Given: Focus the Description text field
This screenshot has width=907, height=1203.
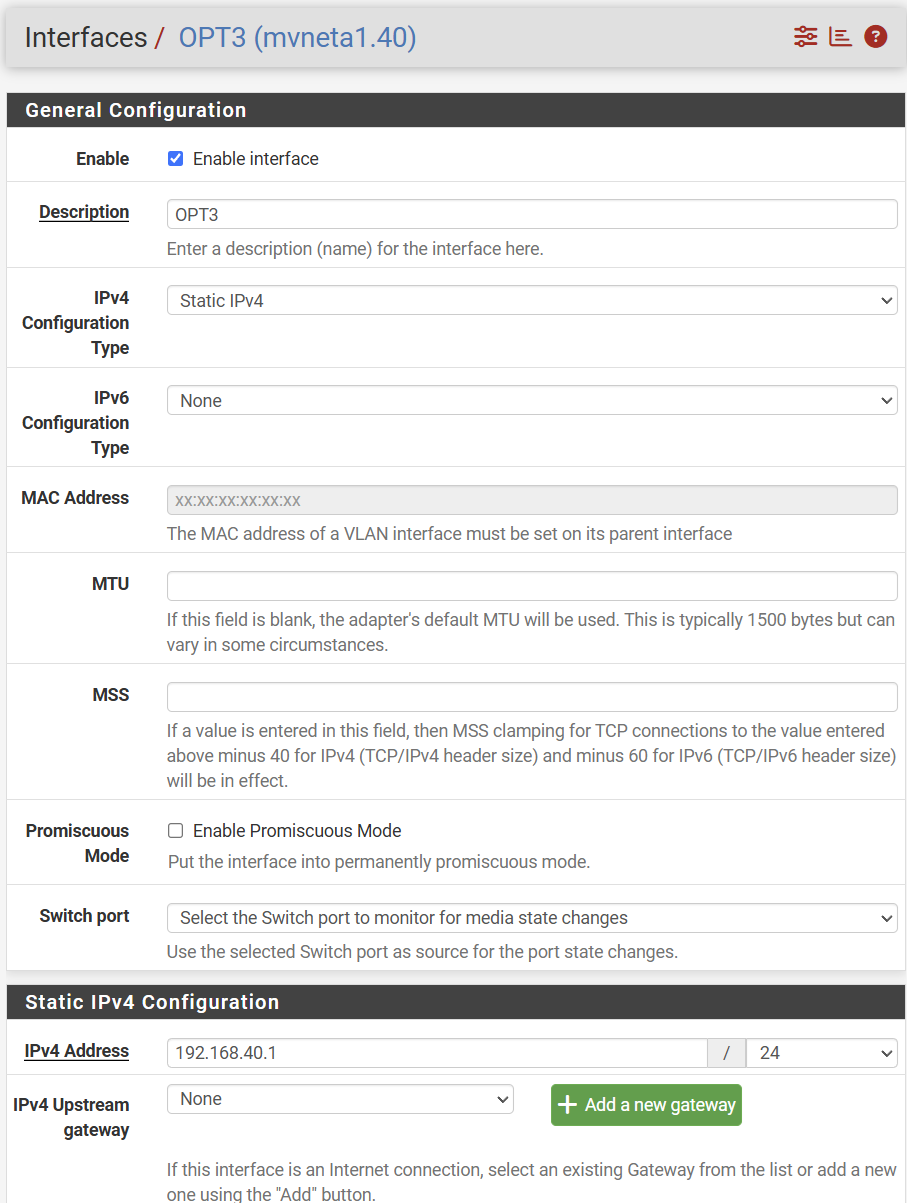Looking at the screenshot, I should 532,214.
